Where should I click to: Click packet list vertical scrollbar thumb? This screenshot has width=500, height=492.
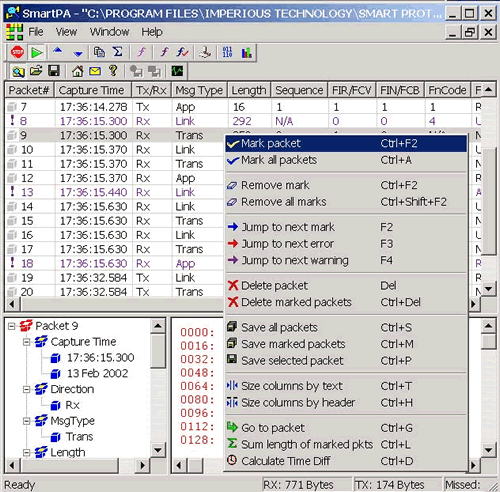point(488,201)
